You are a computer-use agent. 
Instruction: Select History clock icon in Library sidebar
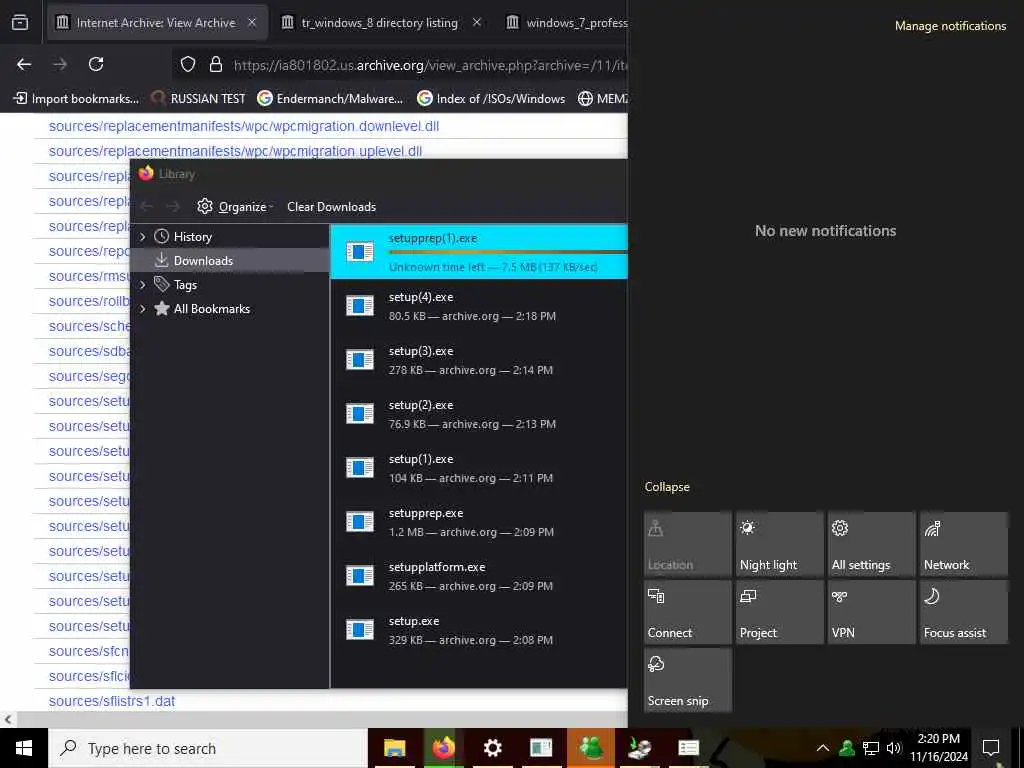pyautogui.click(x=161, y=236)
